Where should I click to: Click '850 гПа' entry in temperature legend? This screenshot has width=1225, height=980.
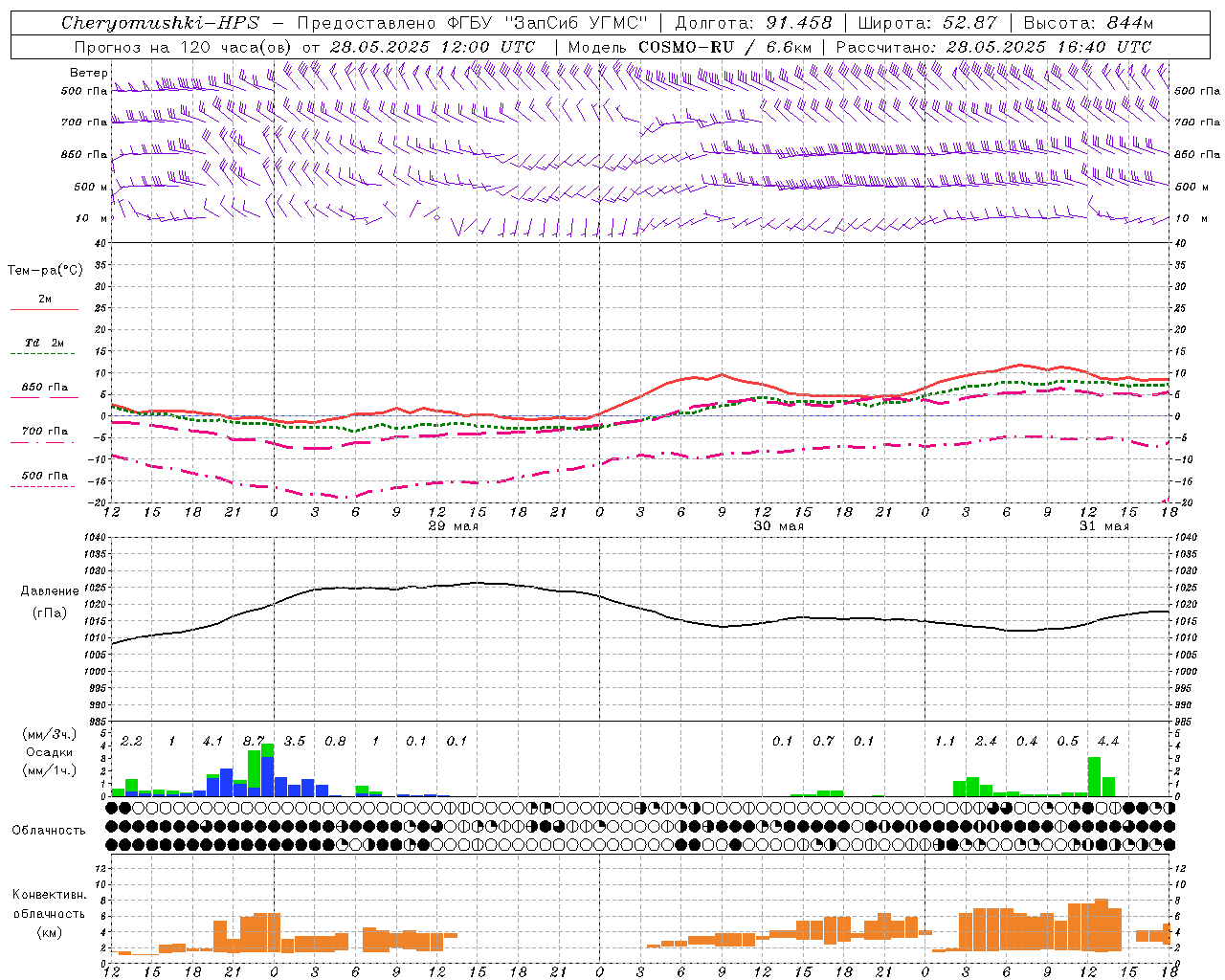tap(45, 388)
